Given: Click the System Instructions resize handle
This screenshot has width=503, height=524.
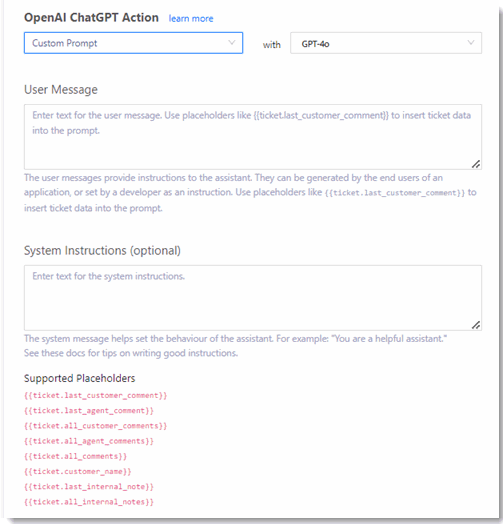Looking at the screenshot, I should 476,325.
